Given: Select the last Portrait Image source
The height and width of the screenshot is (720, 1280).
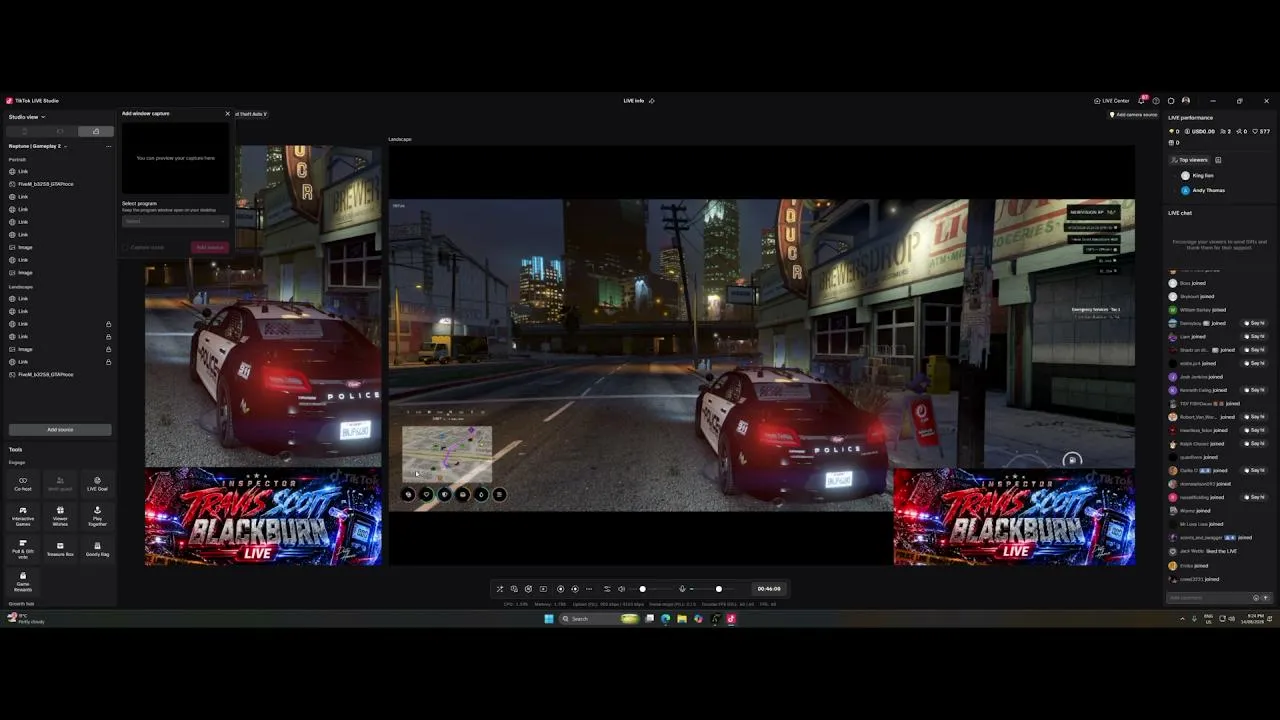Looking at the screenshot, I should click(x=60, y=273).
